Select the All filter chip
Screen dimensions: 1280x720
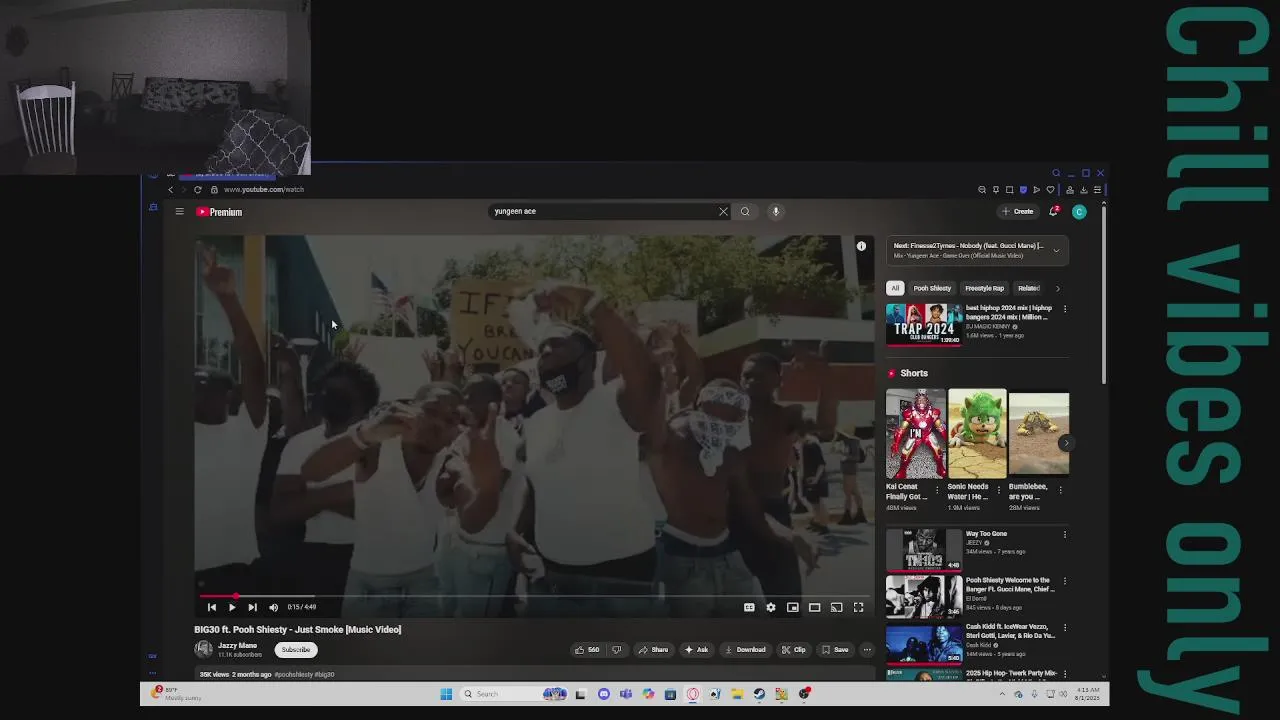(x=895, y=288)
